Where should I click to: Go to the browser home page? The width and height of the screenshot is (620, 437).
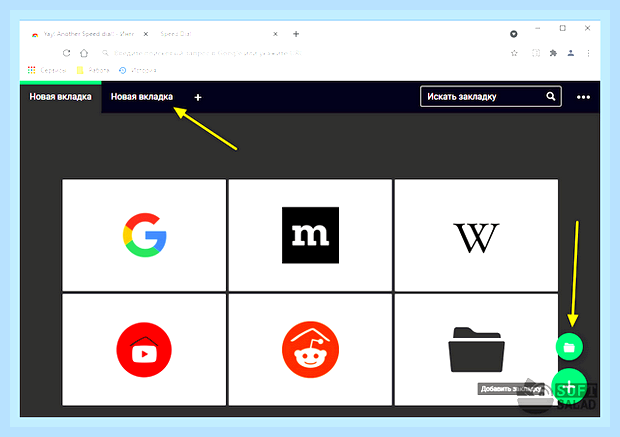click(84, 53)
